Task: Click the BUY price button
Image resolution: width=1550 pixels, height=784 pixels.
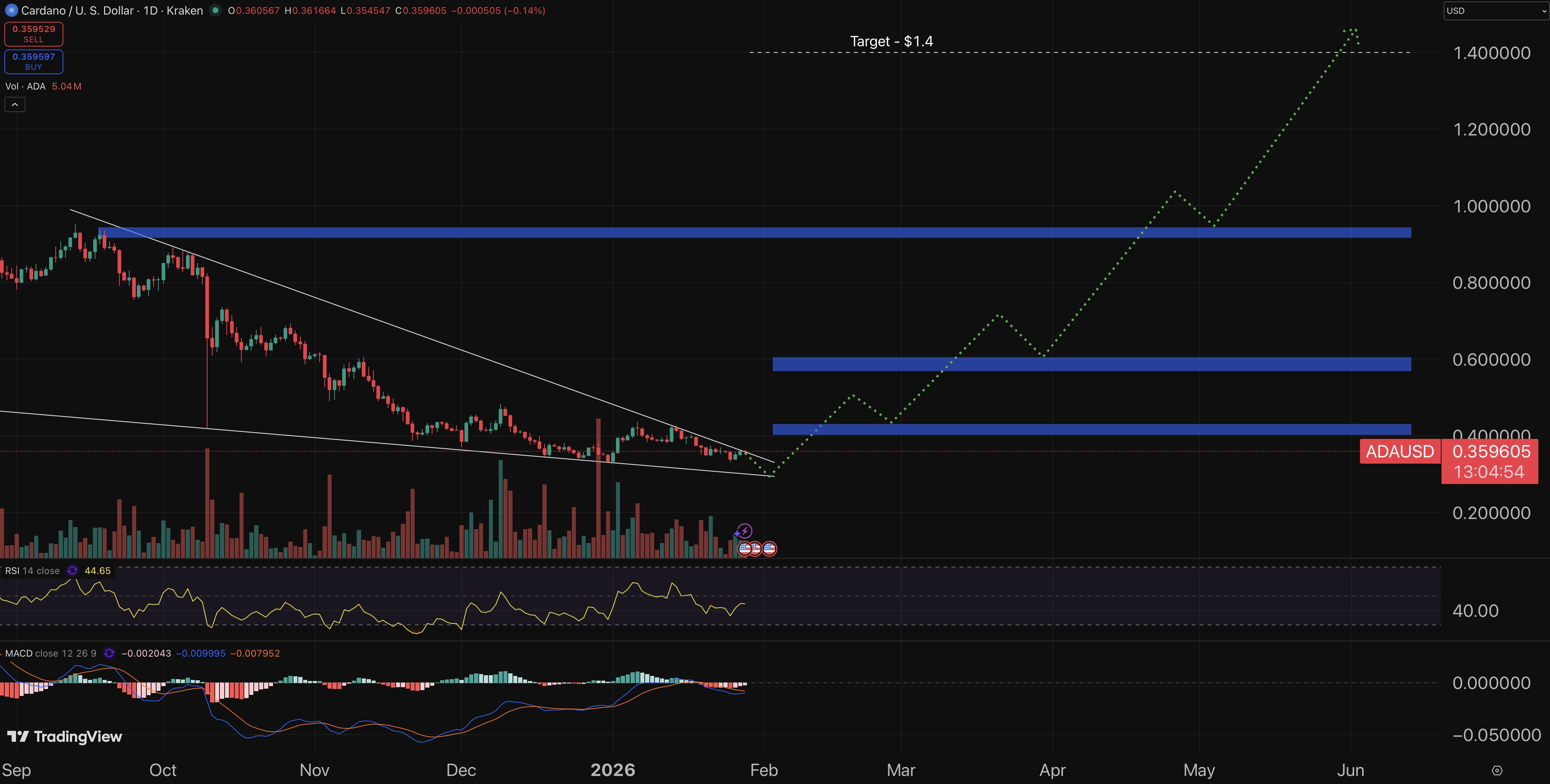Action: tap(34, 62)
